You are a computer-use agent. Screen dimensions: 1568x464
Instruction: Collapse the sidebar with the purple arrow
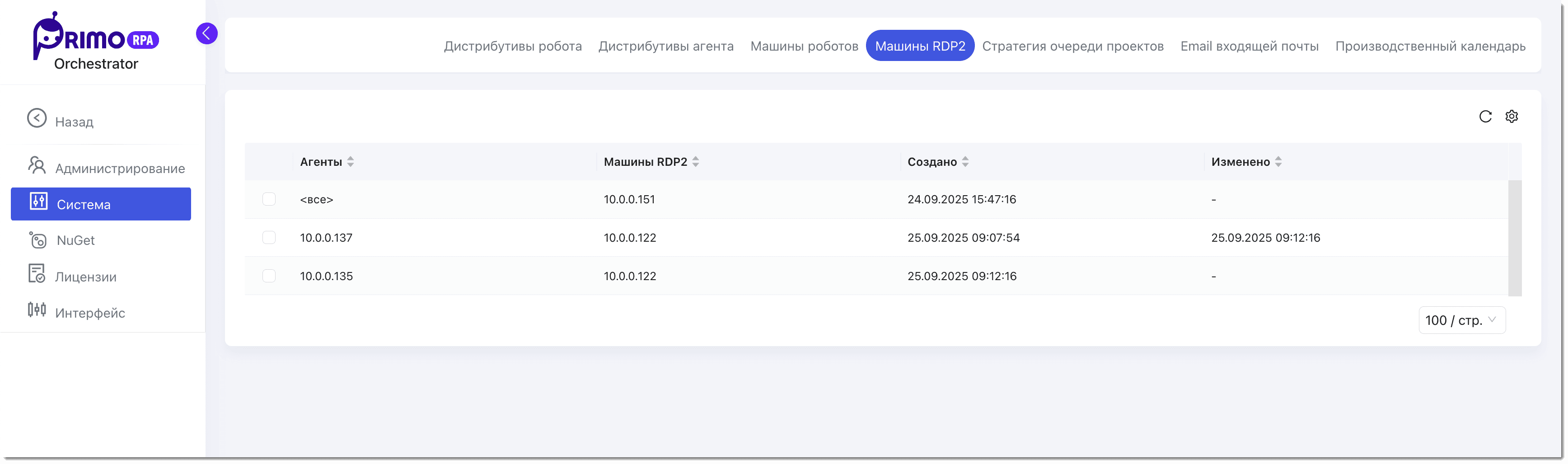pos(206,33)
